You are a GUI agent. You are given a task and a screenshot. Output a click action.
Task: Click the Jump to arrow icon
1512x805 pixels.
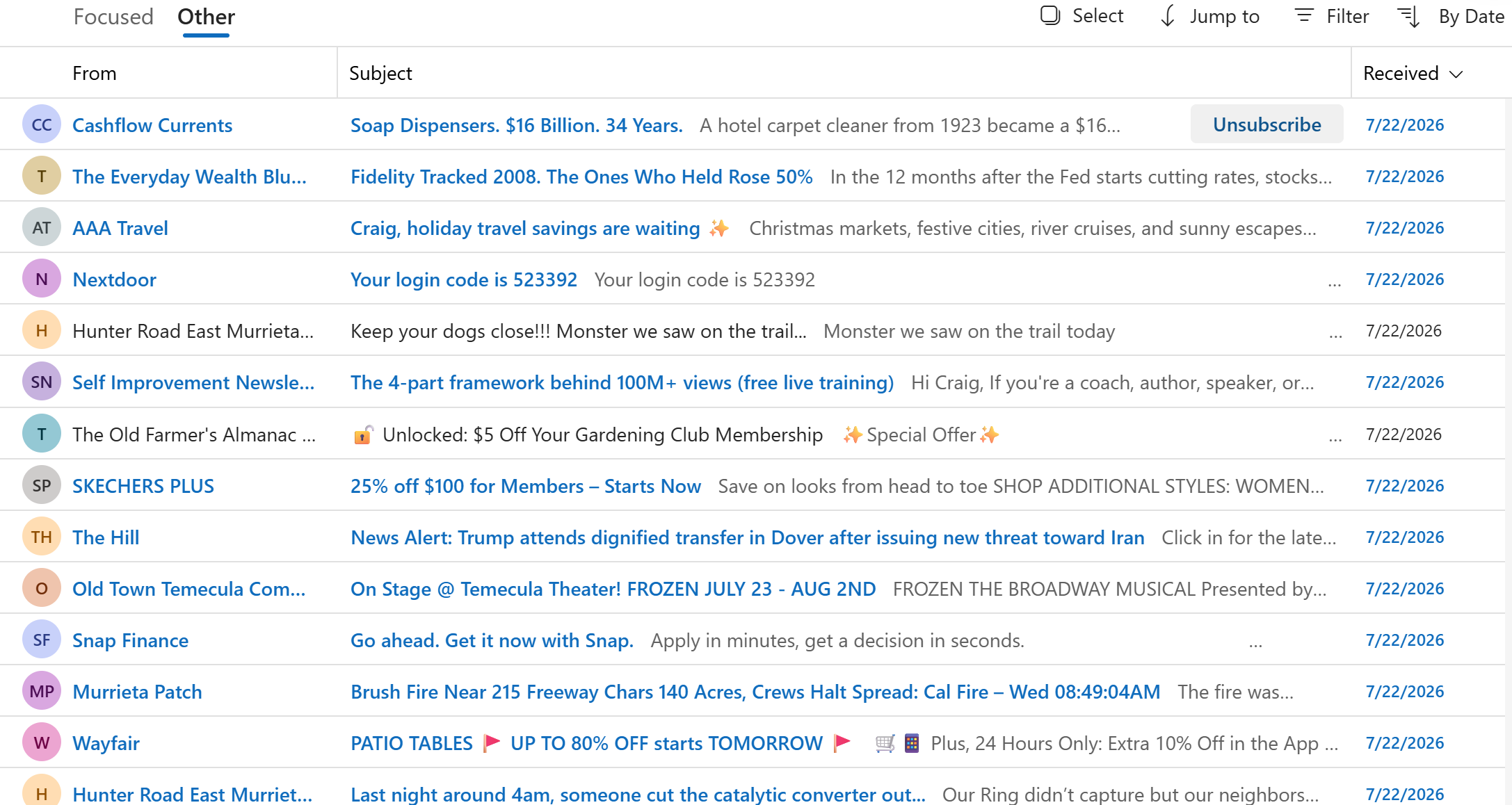pos(1168,16)
